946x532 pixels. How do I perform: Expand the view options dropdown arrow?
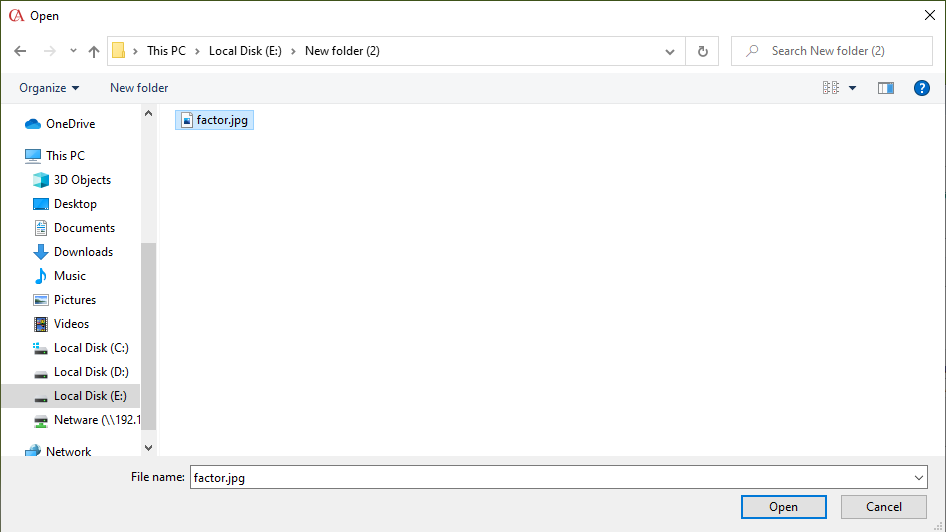[x=853, y=88]
